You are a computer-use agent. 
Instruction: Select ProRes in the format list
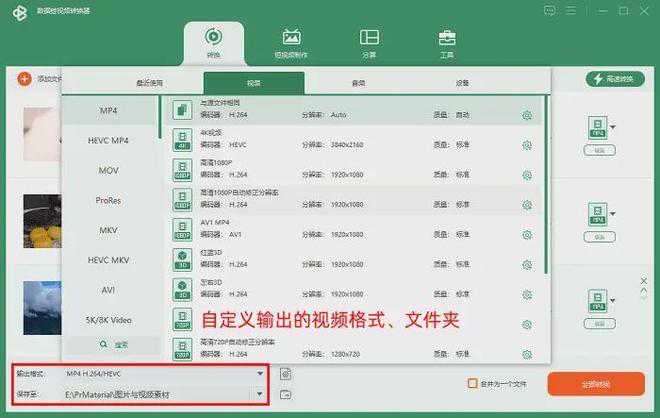click(108, 200)
